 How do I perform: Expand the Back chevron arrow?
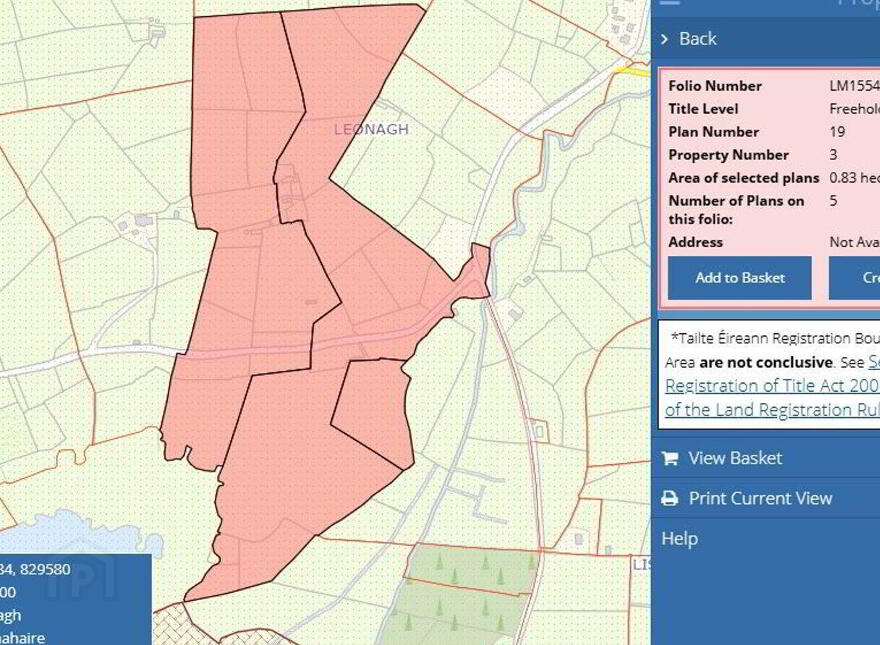click(x=665, y=39)
